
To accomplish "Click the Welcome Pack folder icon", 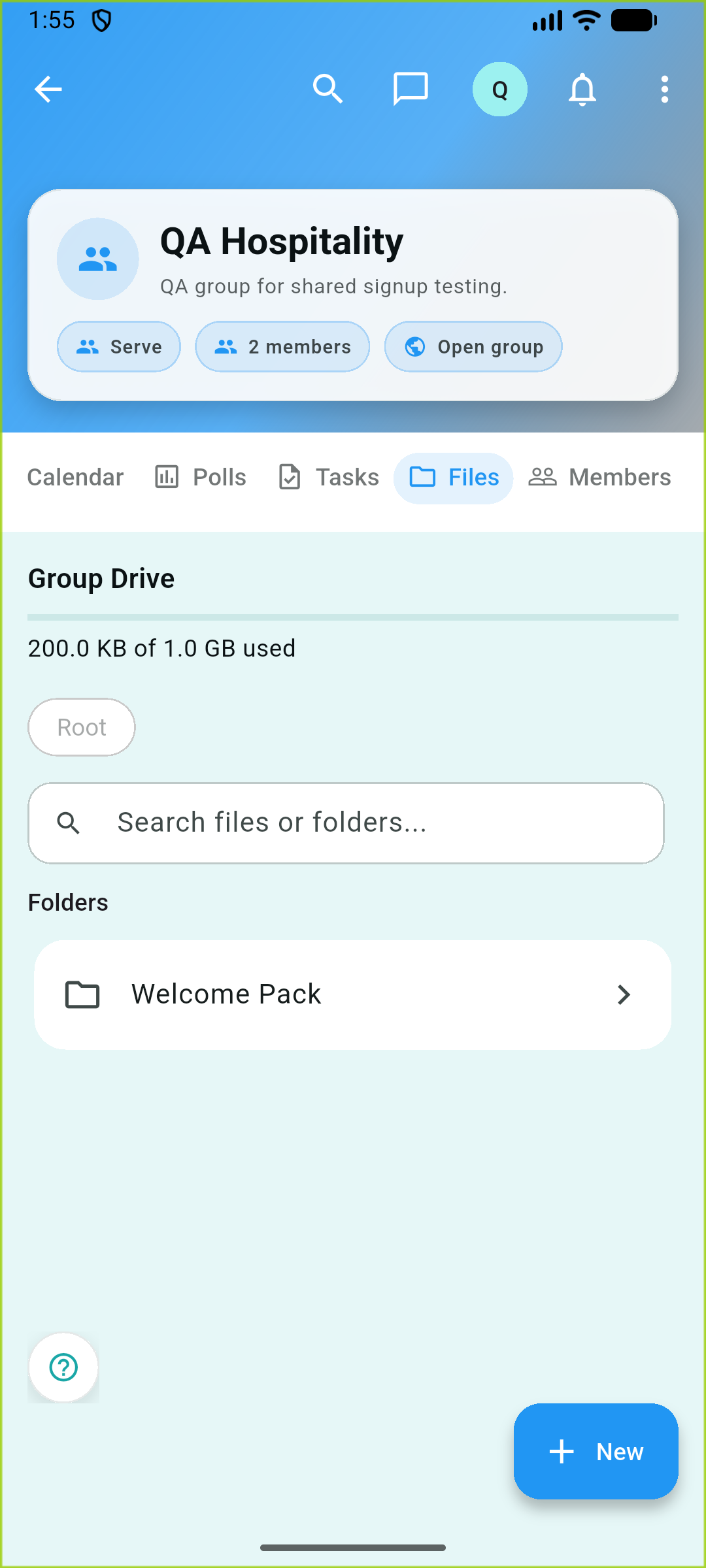I will (82, 995).
